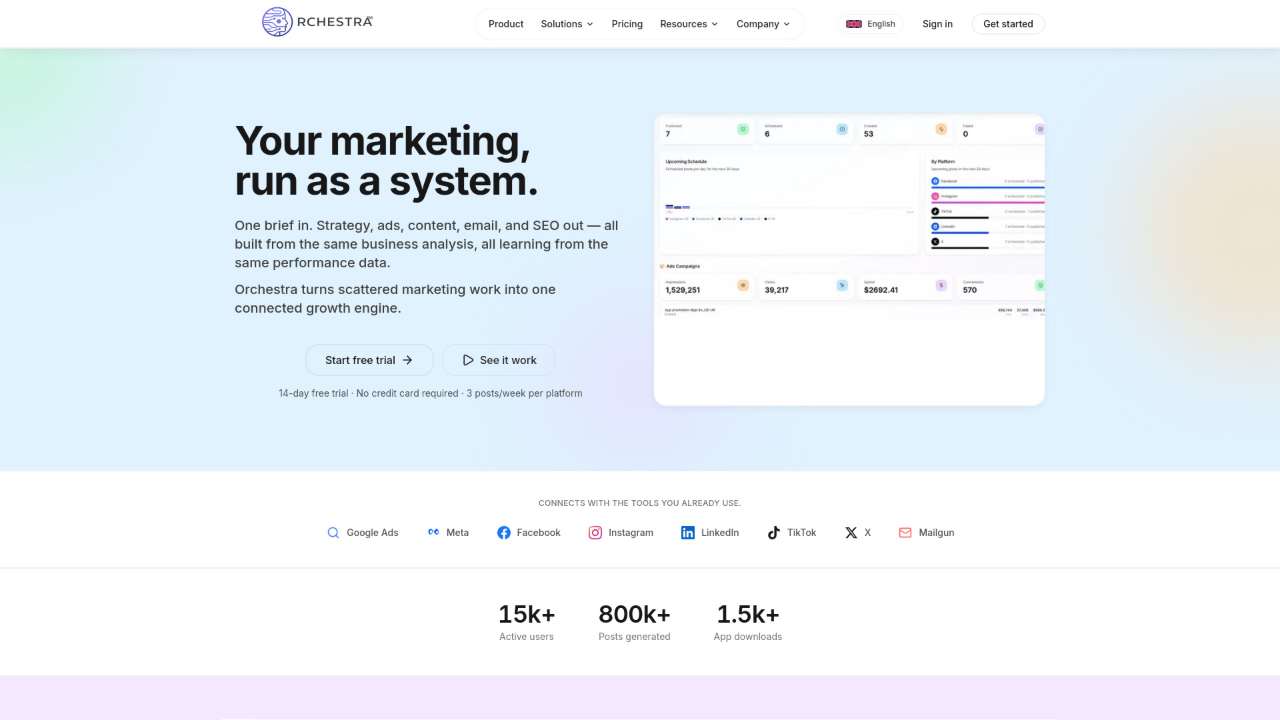Click the Get started button

[1008, 24]
